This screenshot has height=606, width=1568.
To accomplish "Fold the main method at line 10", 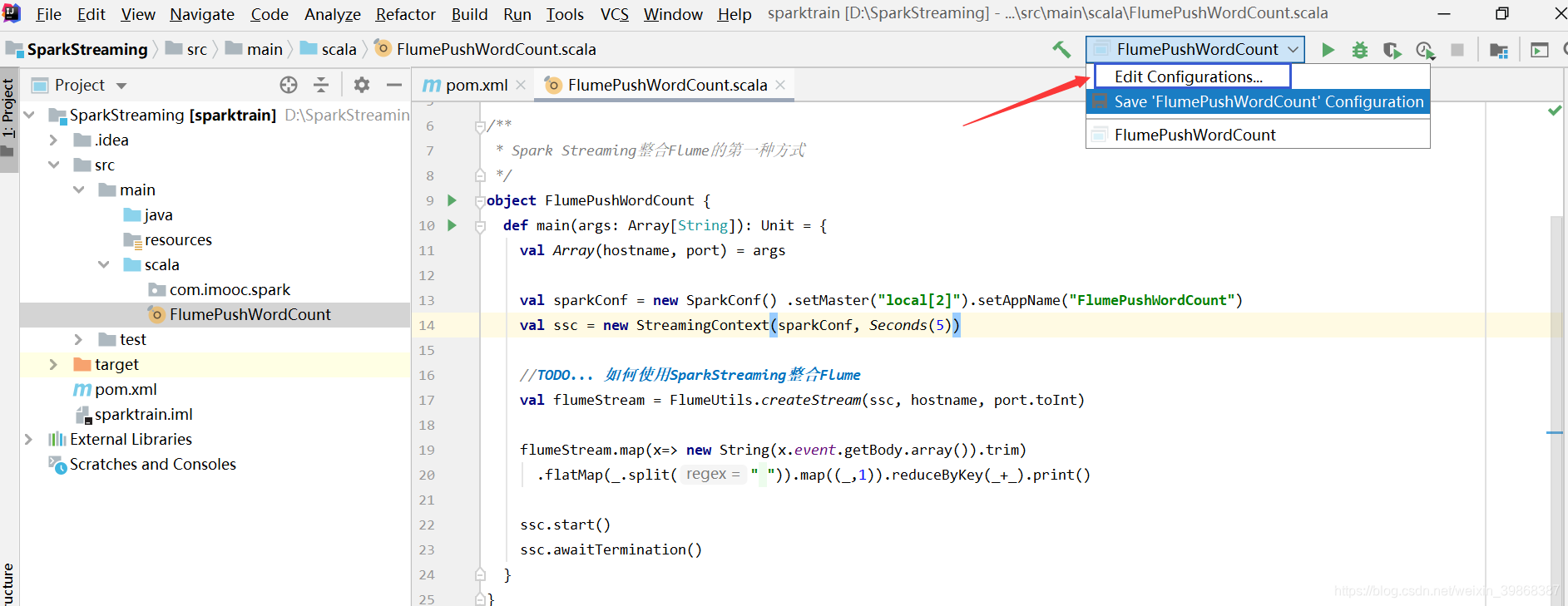I will [x=480, y=226].
